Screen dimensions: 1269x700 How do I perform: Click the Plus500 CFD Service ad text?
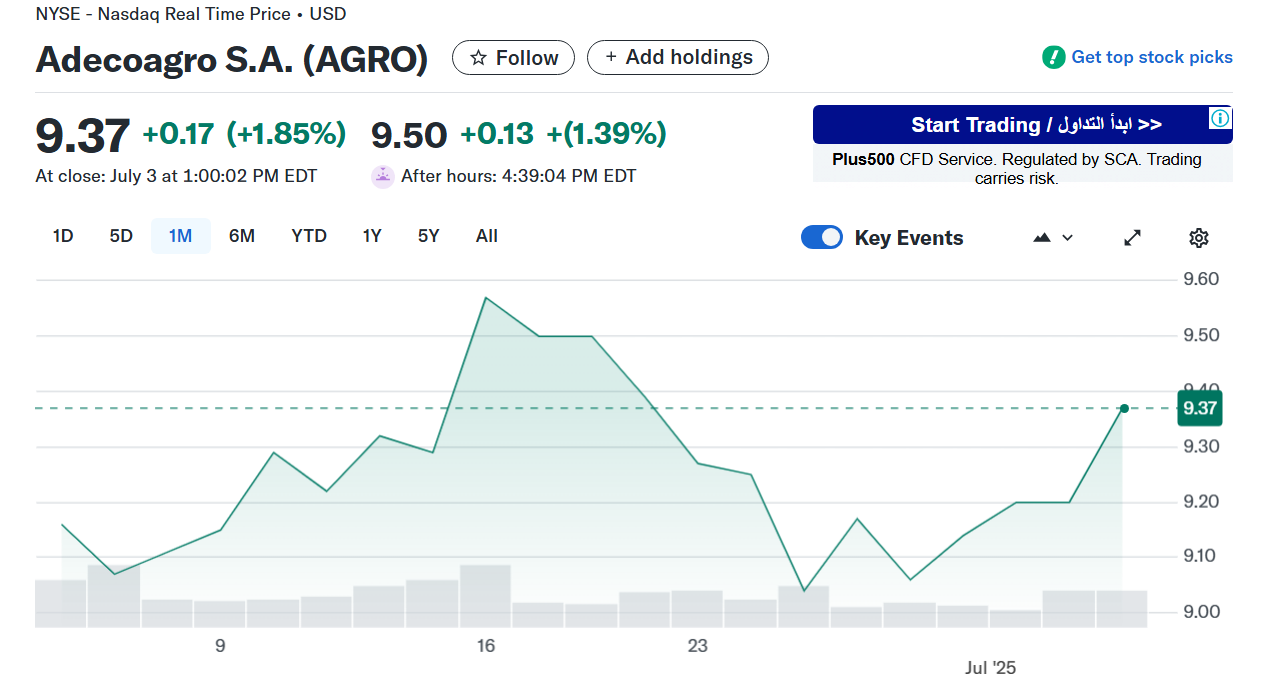point(1017,168)
